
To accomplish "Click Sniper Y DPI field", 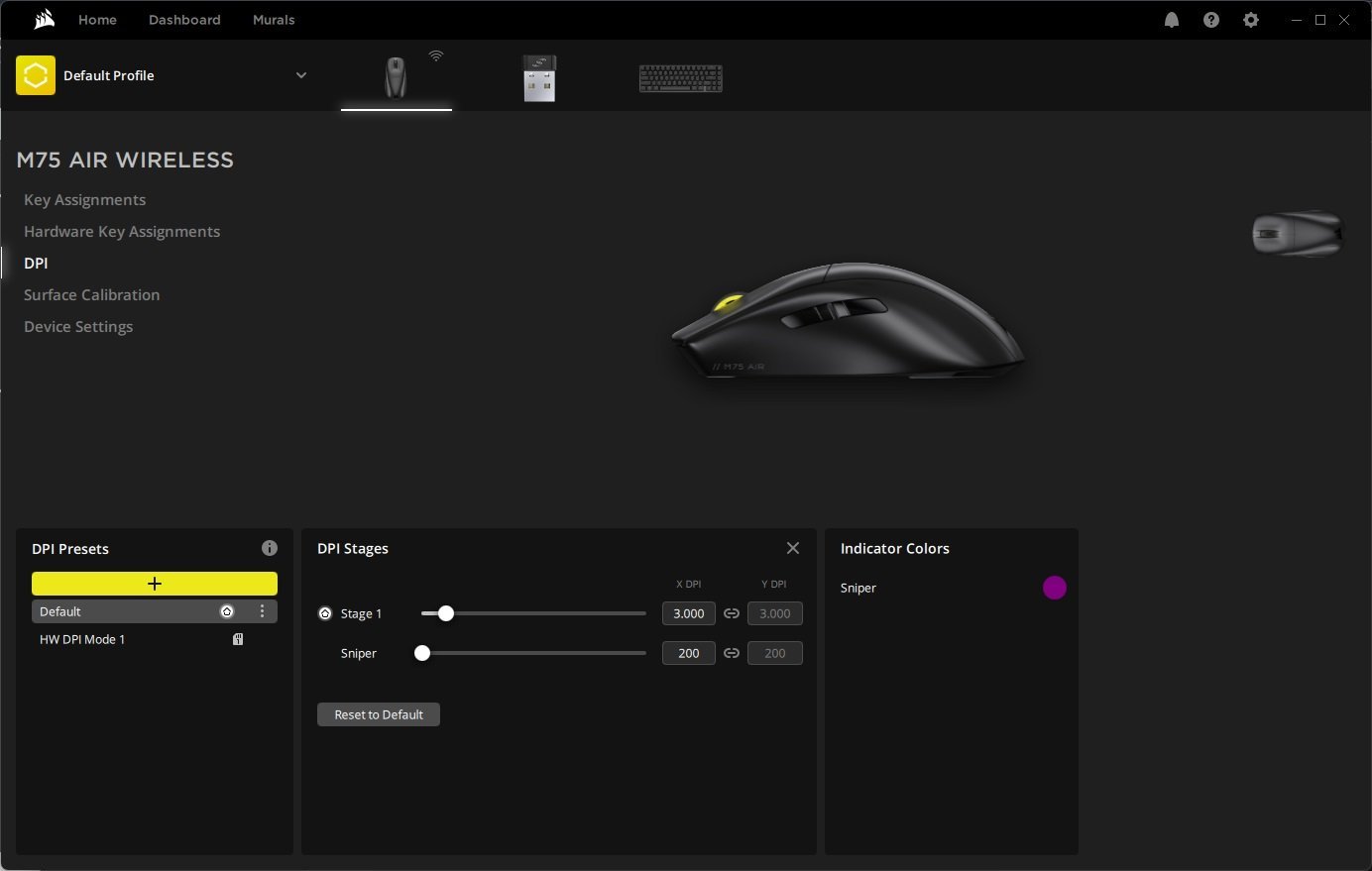I will [775, 653].
